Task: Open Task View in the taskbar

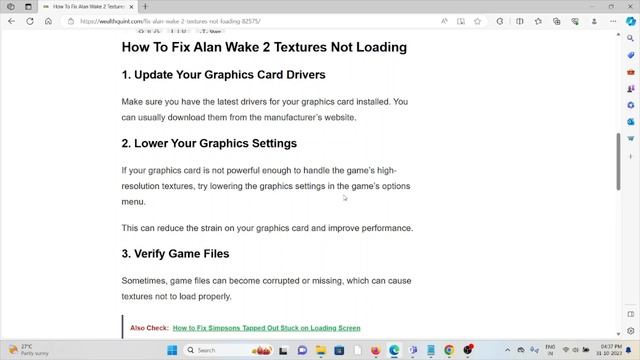Action: [x=283, y=350]
